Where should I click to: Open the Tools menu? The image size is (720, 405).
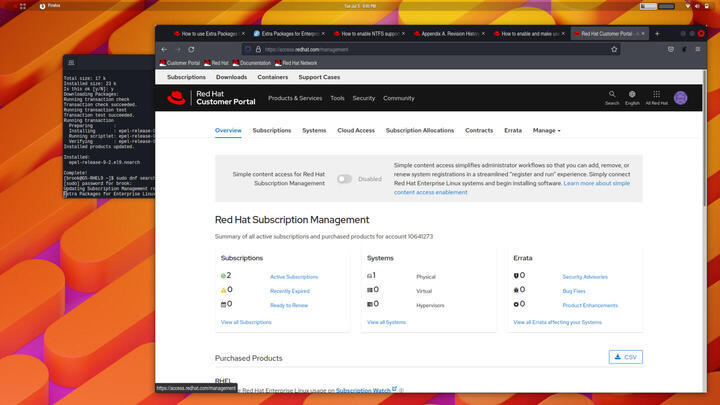[x=338, y=98]
